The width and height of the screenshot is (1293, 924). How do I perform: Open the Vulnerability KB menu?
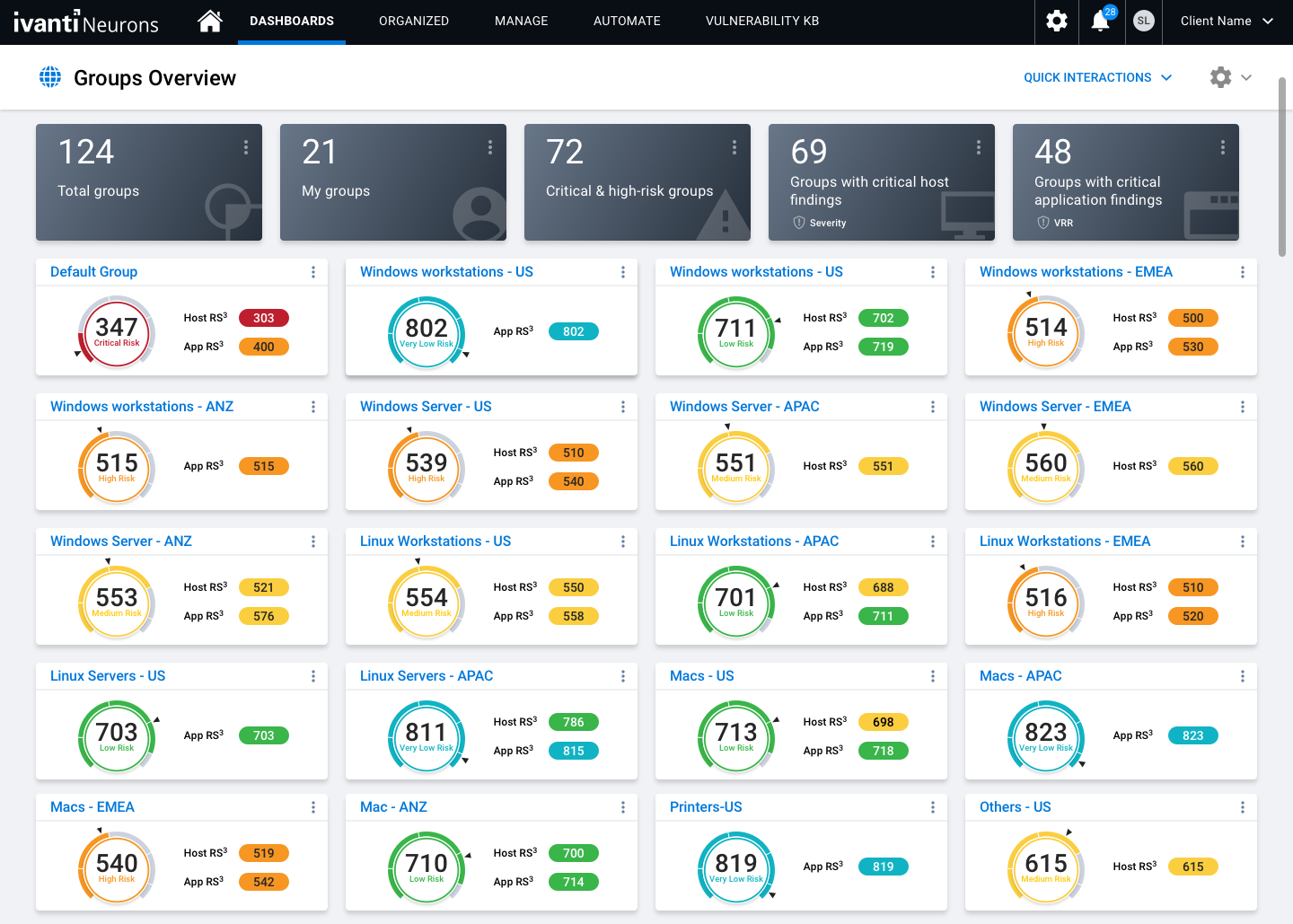pyautogui.click(x=762, y=21)
